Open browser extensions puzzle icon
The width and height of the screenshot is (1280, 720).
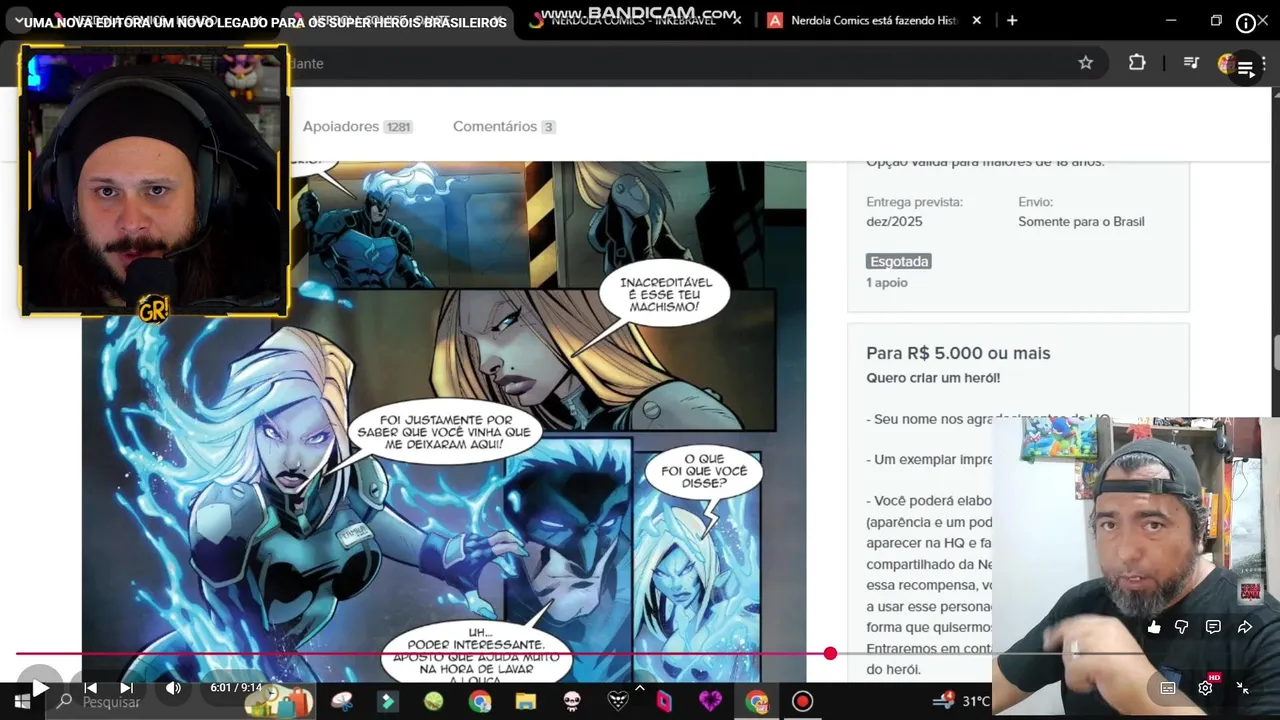pyautogui.click(x=1137, y=63)
